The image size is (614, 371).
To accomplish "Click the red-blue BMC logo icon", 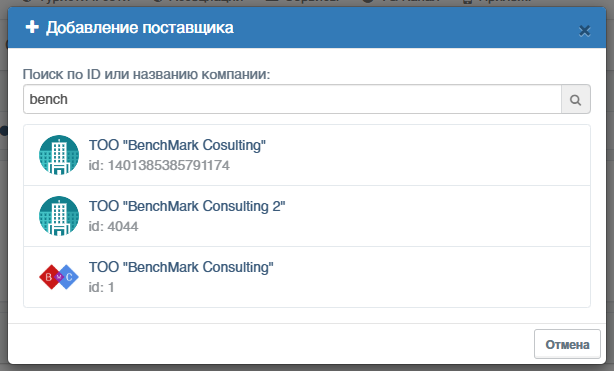I will point(59,277).
